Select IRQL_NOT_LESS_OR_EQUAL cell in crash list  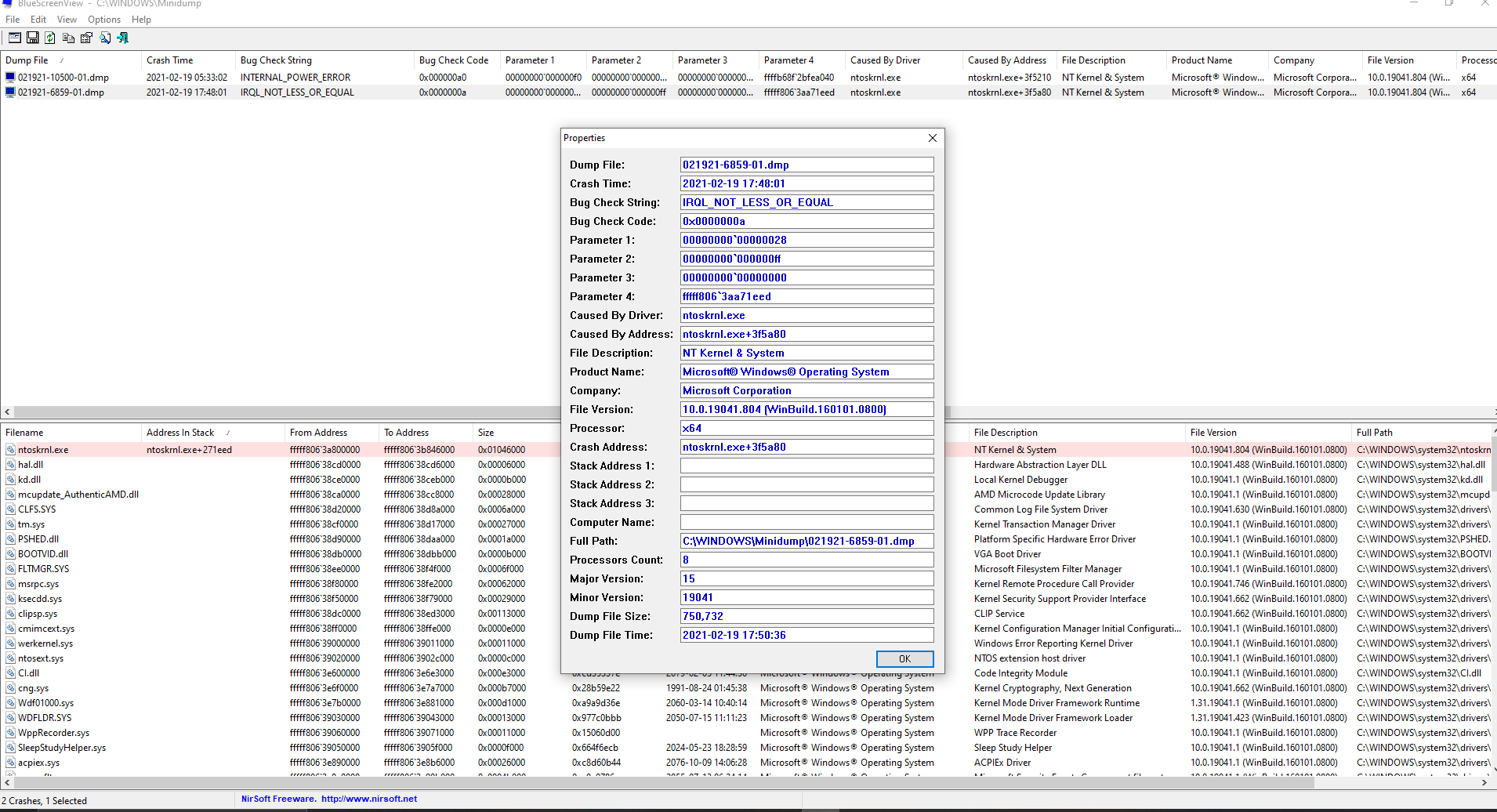[x=297, y=92]
